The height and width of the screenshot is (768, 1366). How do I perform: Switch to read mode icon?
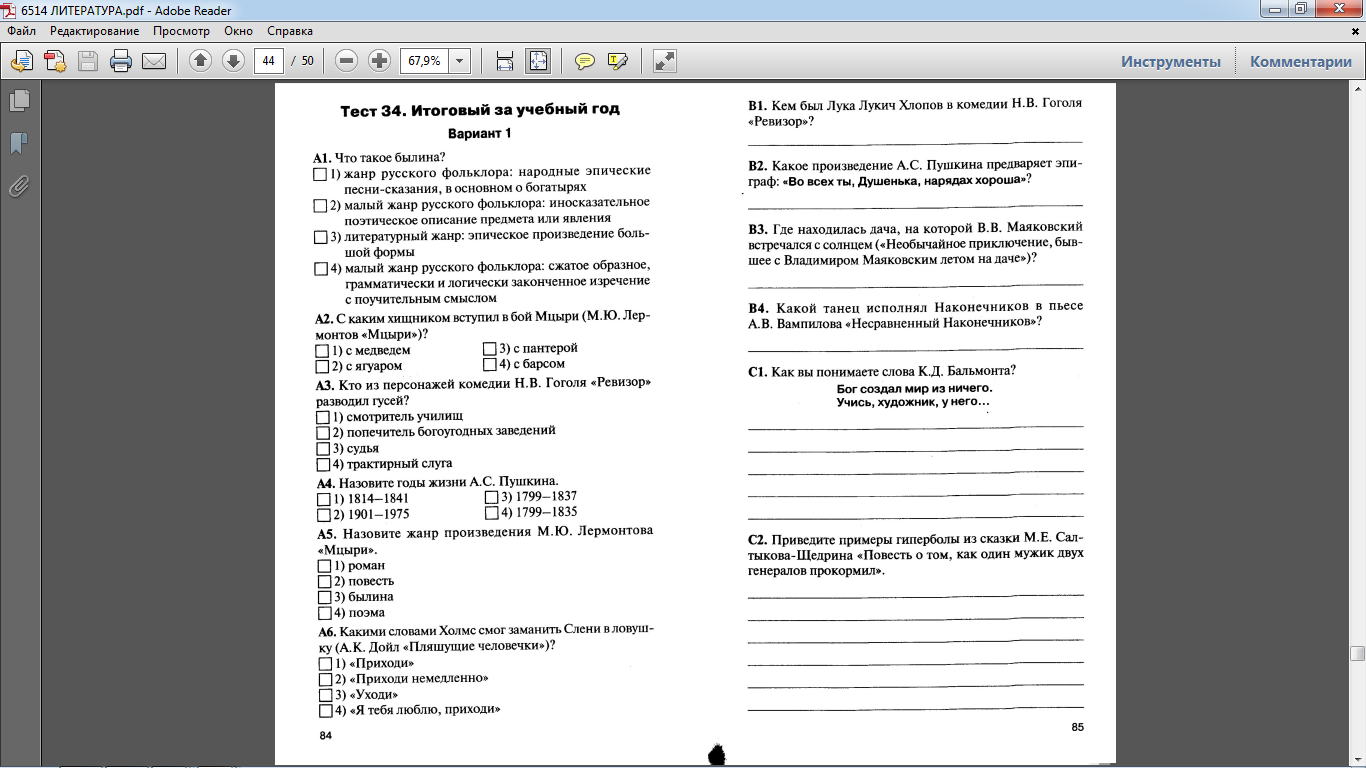665,61
